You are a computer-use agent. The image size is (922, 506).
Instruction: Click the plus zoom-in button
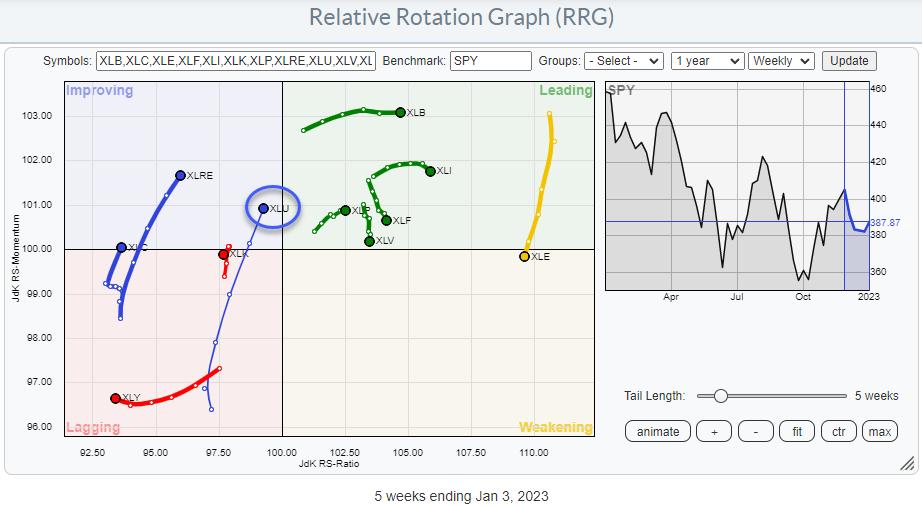[x=713, y=432]
